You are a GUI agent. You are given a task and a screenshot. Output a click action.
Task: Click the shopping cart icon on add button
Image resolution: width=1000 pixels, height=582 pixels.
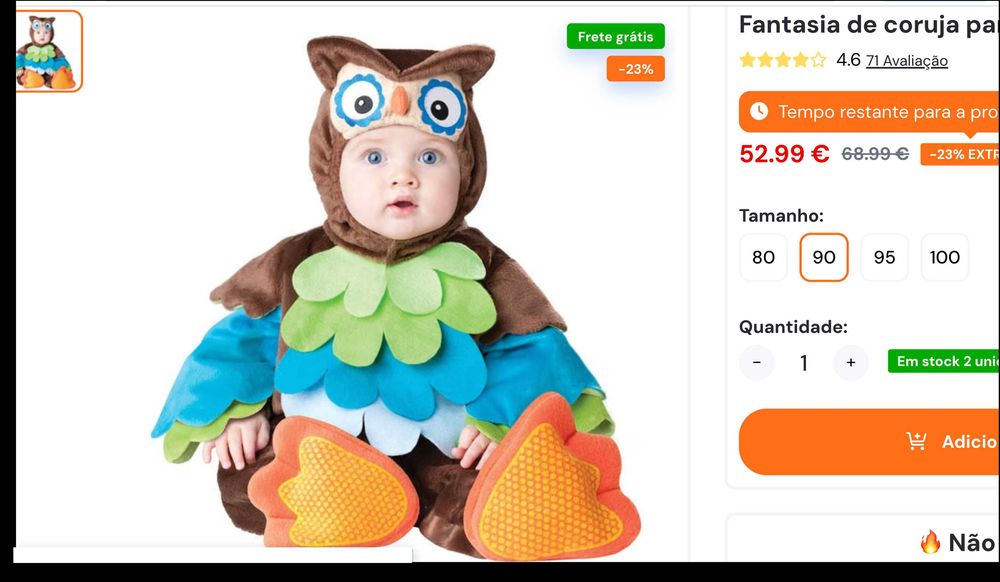[x=916, y=441]
